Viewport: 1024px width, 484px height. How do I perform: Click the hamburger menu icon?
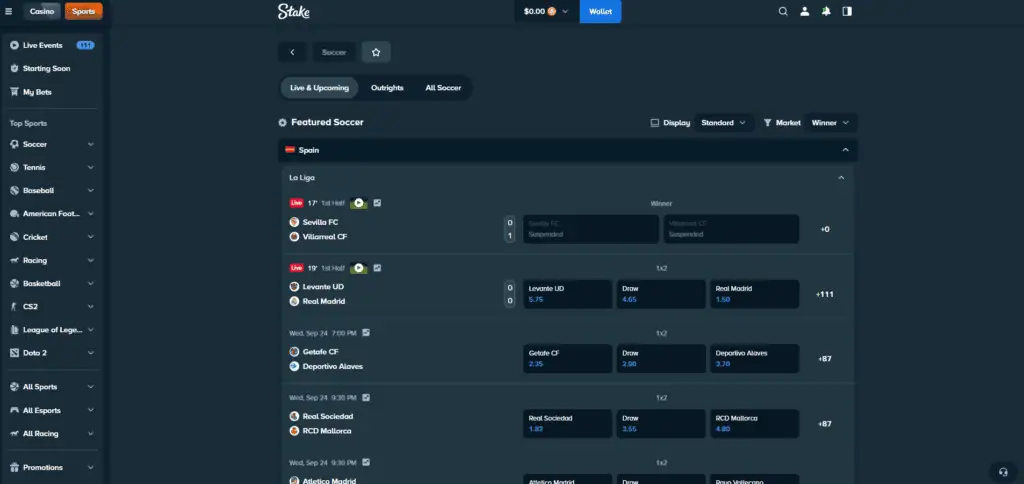tap(9, 12)
